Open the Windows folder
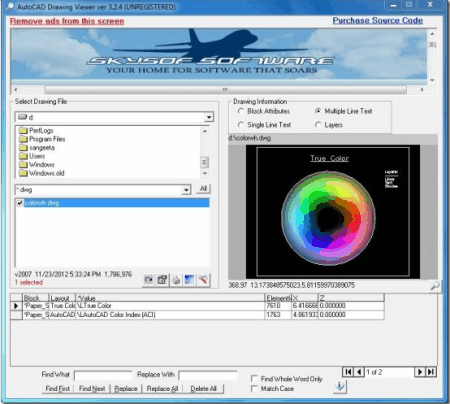 click(x=37, y=165)
